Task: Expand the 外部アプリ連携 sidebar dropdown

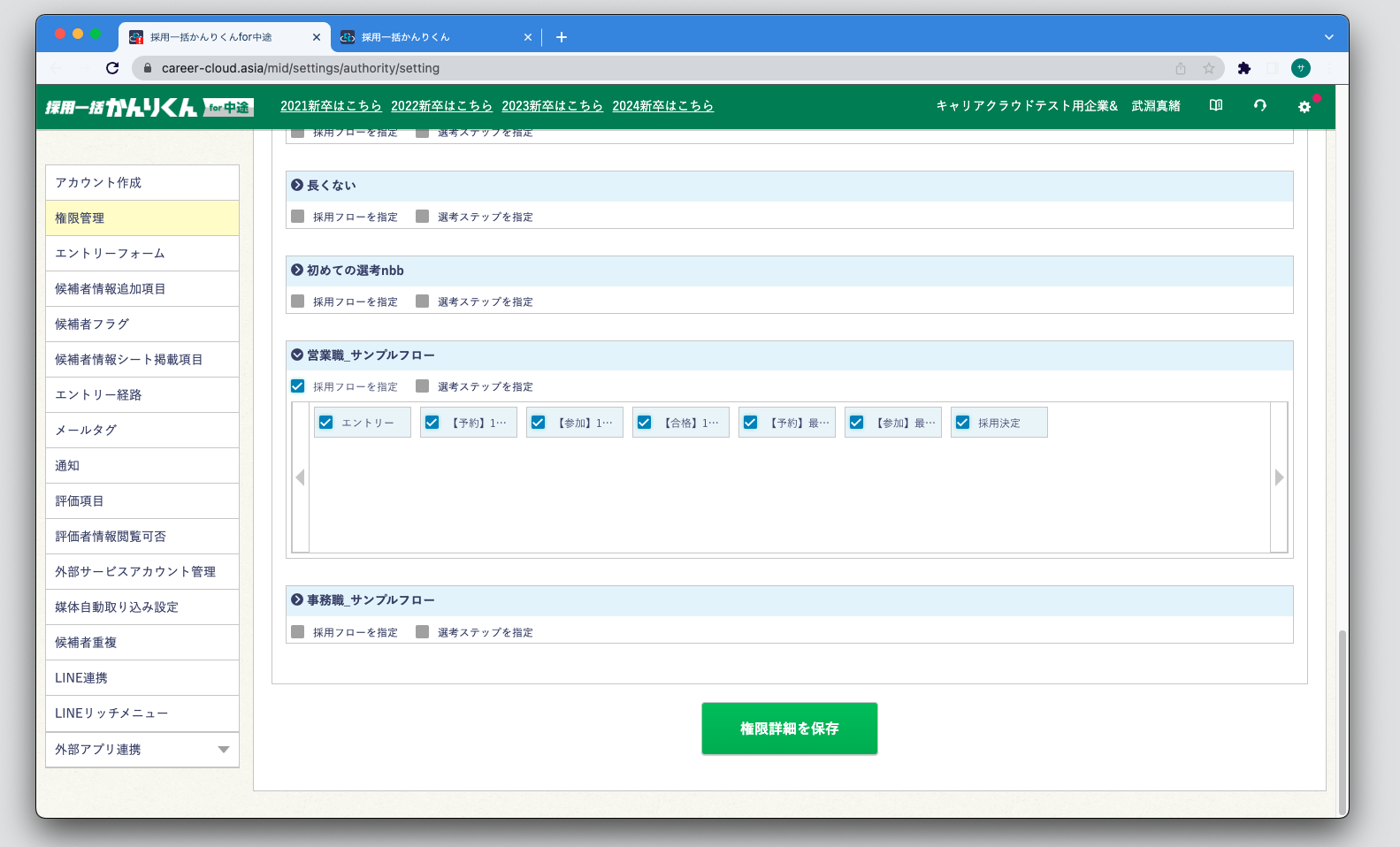Action: coord(223,750)
